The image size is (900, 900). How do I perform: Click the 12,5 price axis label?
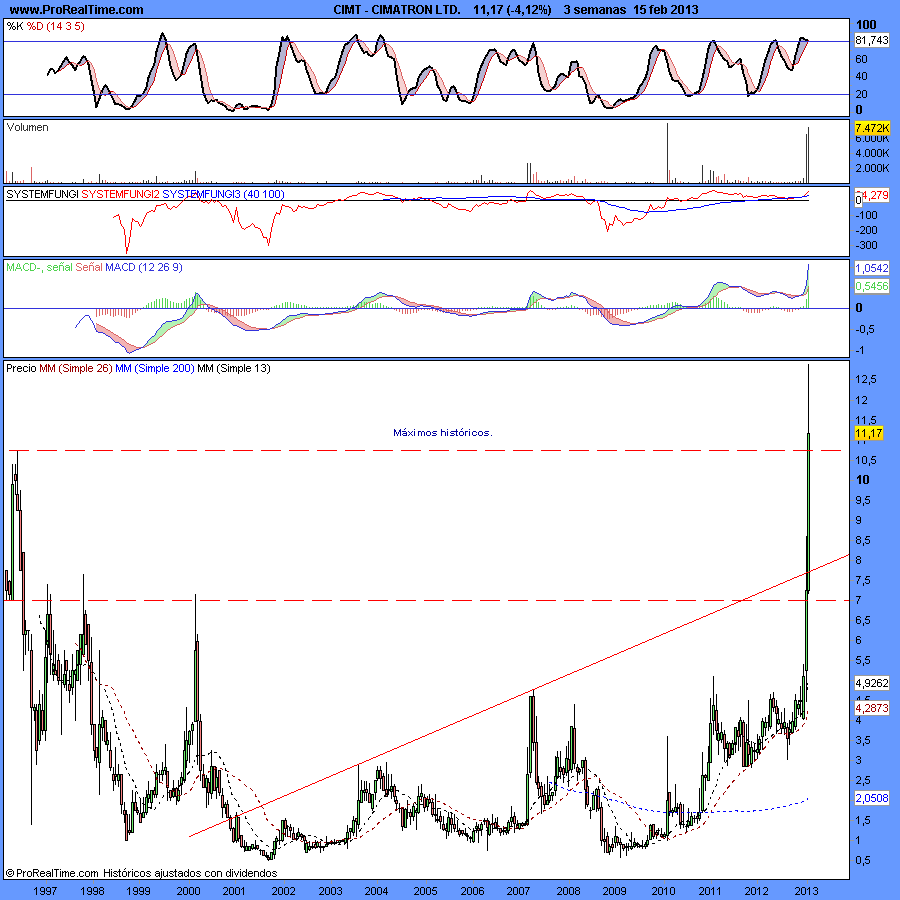coord(866,379)
